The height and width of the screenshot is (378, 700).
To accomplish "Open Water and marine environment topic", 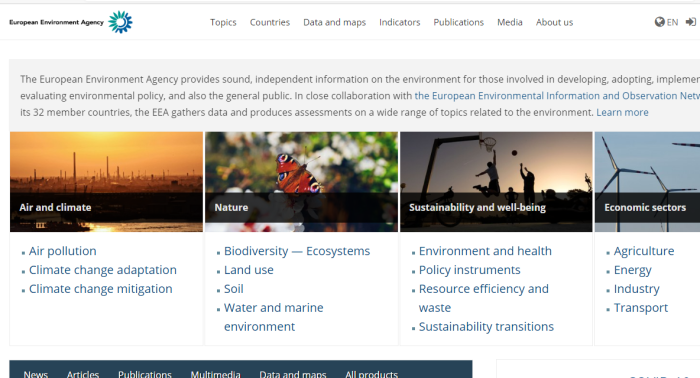I will point(274,317).
